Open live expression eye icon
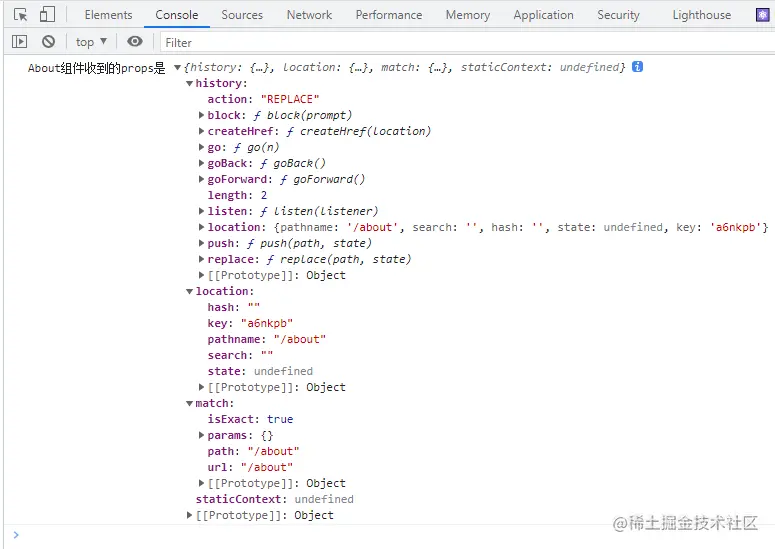This screenshot has height=549, width=775. click(x=134, y=42)
